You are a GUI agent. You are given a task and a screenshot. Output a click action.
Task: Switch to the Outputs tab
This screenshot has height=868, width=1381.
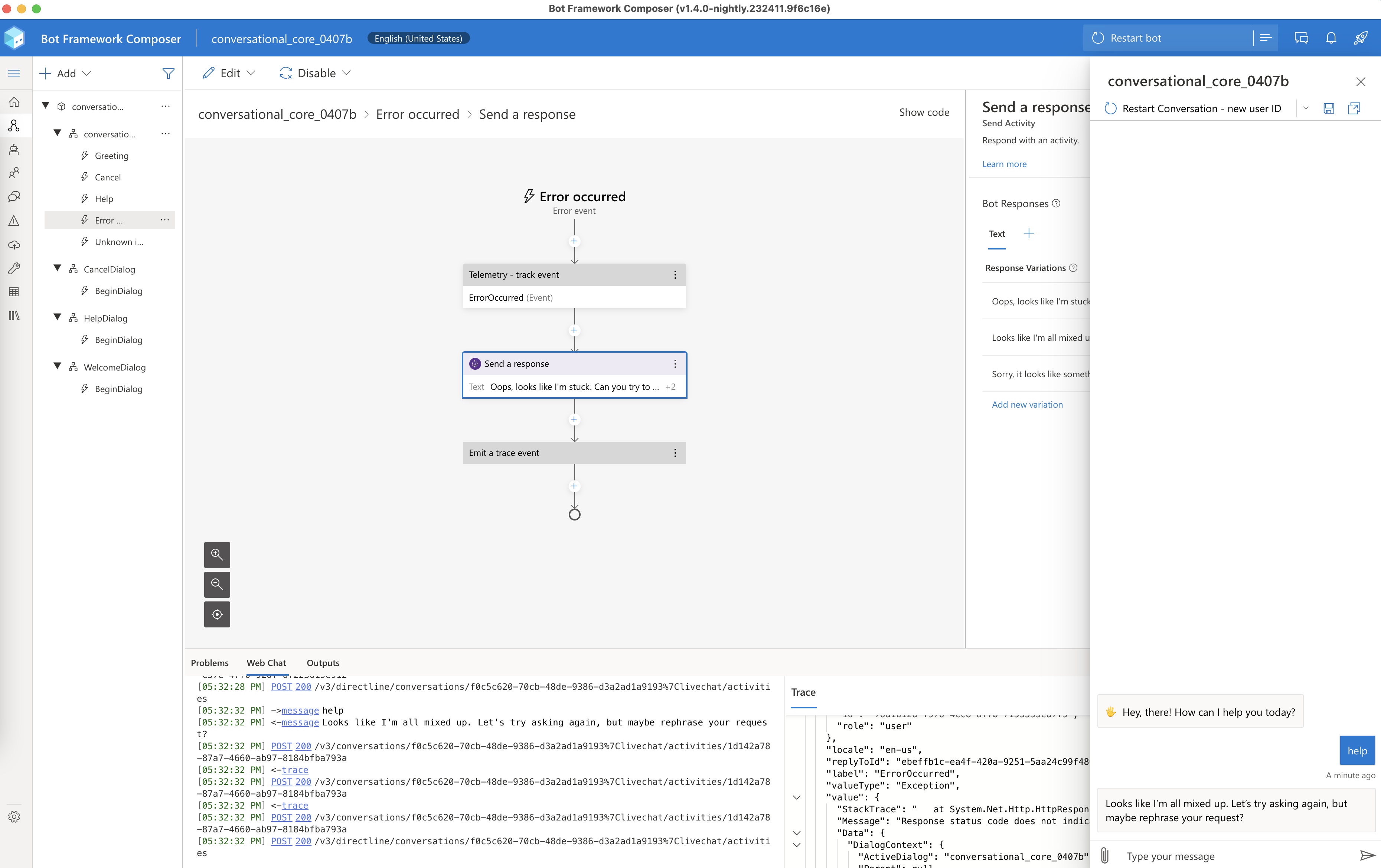pyautogui.click(x=323, y=663)
